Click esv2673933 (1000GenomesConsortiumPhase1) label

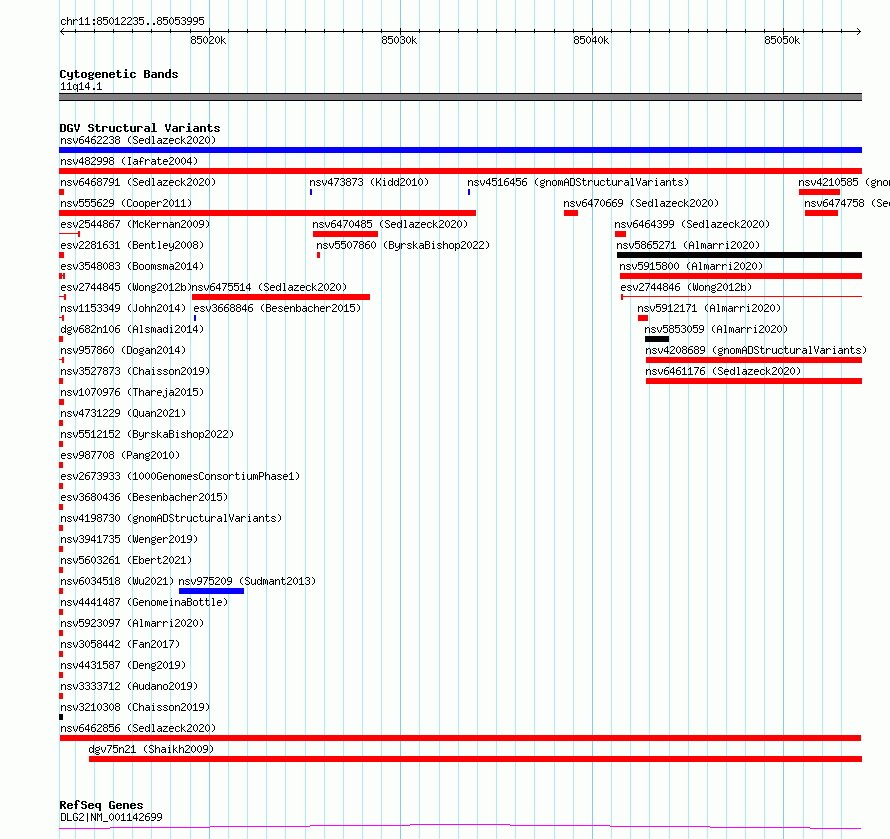coord(180,476)
